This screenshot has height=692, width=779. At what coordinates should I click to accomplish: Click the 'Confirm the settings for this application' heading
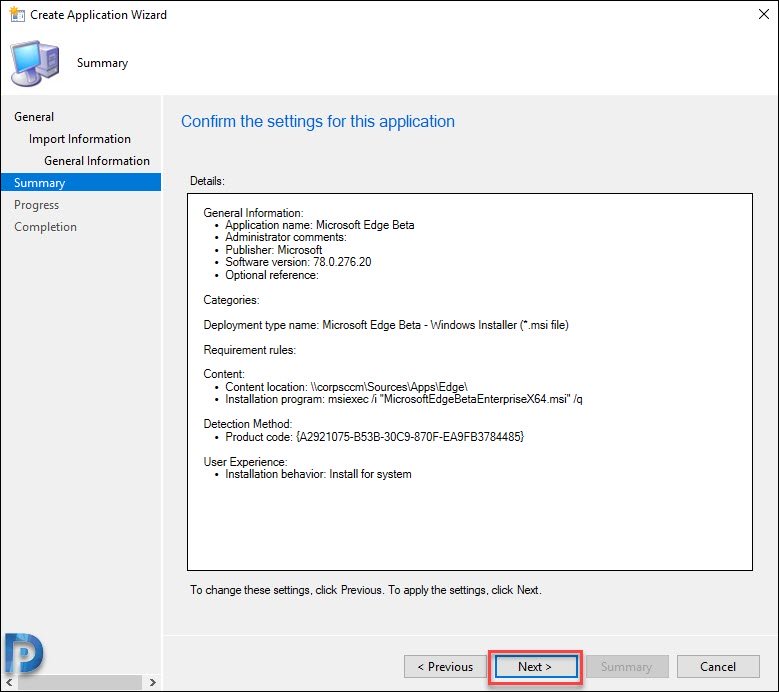317,121
